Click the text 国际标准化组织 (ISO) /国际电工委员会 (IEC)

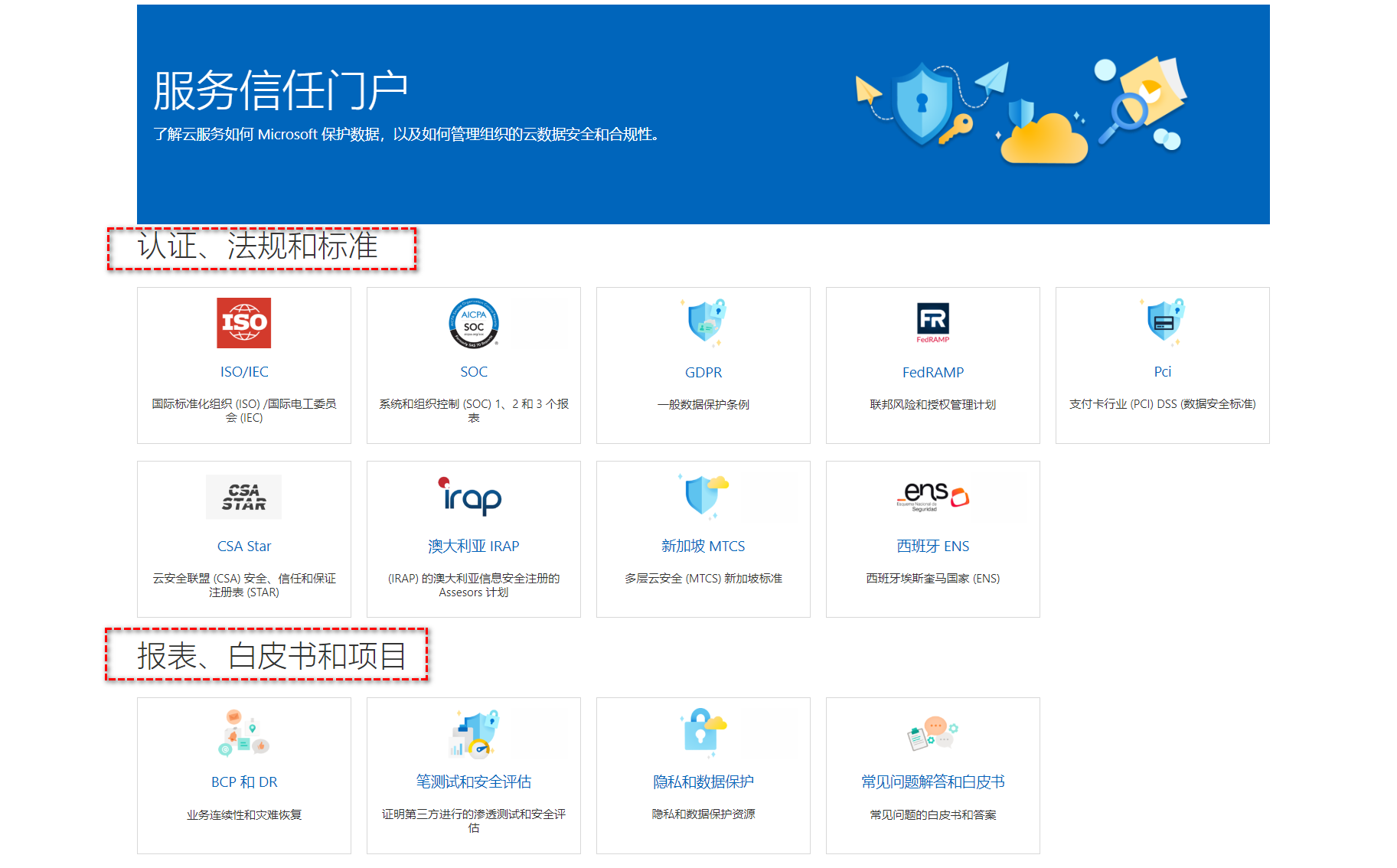(x=244, y=411)
